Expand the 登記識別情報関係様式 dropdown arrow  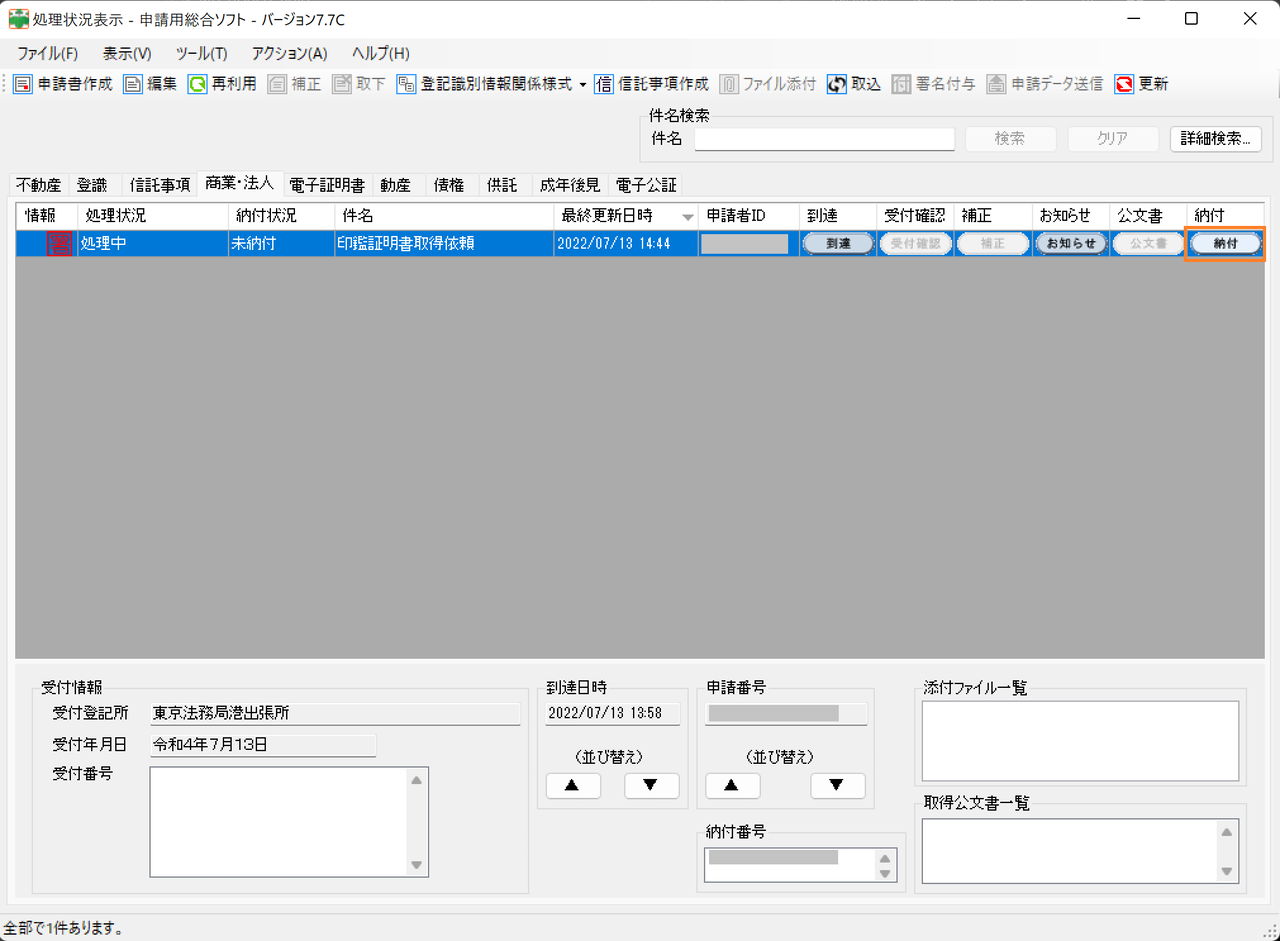(585, 84)
